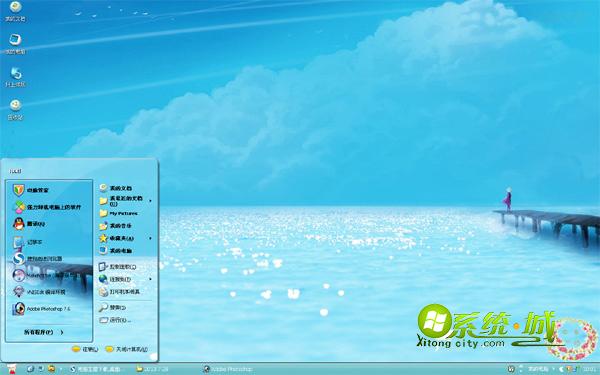Screen dimensions: 600x375
Task: Click the Start button on the taskbar
Action: click(11, 369)
